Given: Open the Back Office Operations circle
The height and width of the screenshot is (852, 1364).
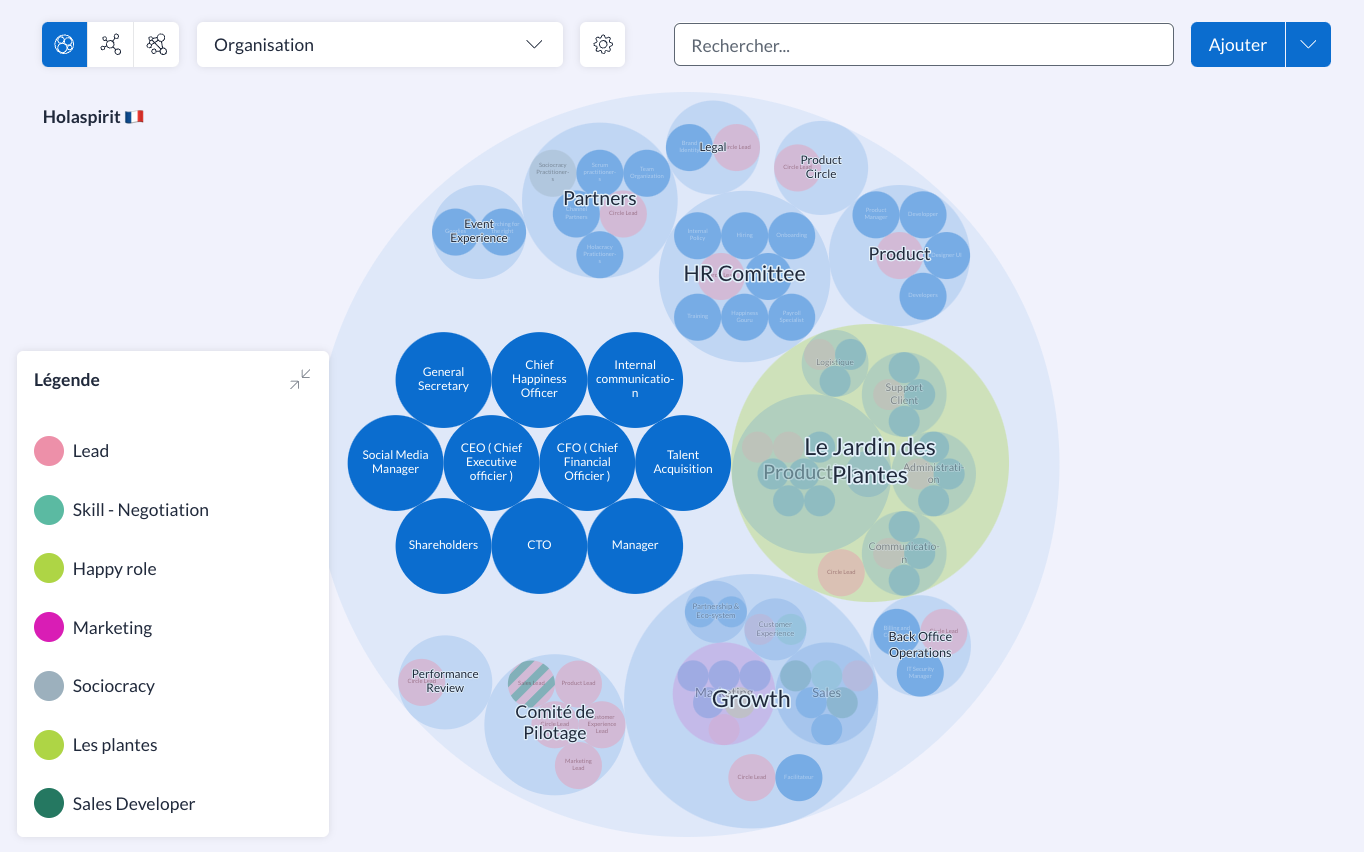Looking at the screenshot, I should [920, 645].
